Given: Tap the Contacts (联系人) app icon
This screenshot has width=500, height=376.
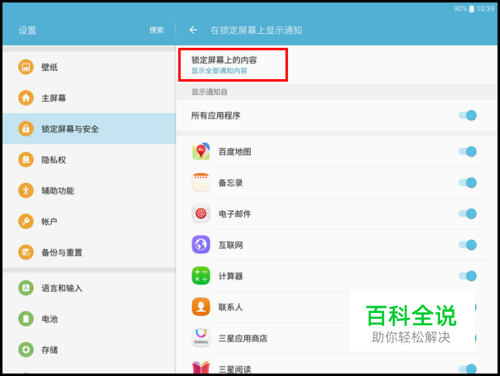Looking at the screenshot, I should point(201,307).
